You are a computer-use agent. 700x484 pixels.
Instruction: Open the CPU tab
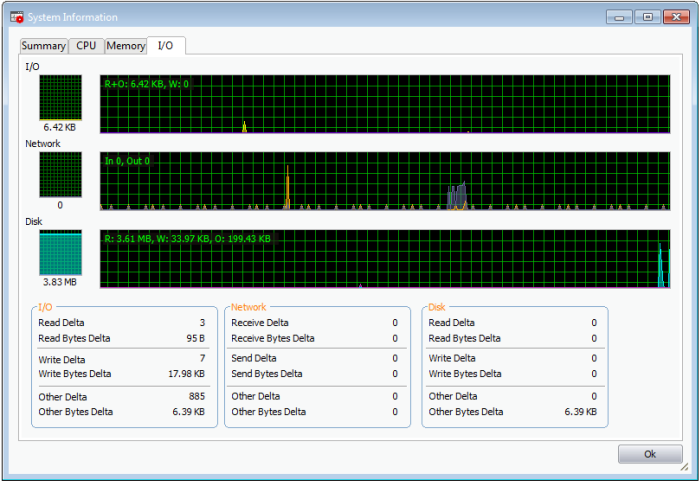click(86, 46)
